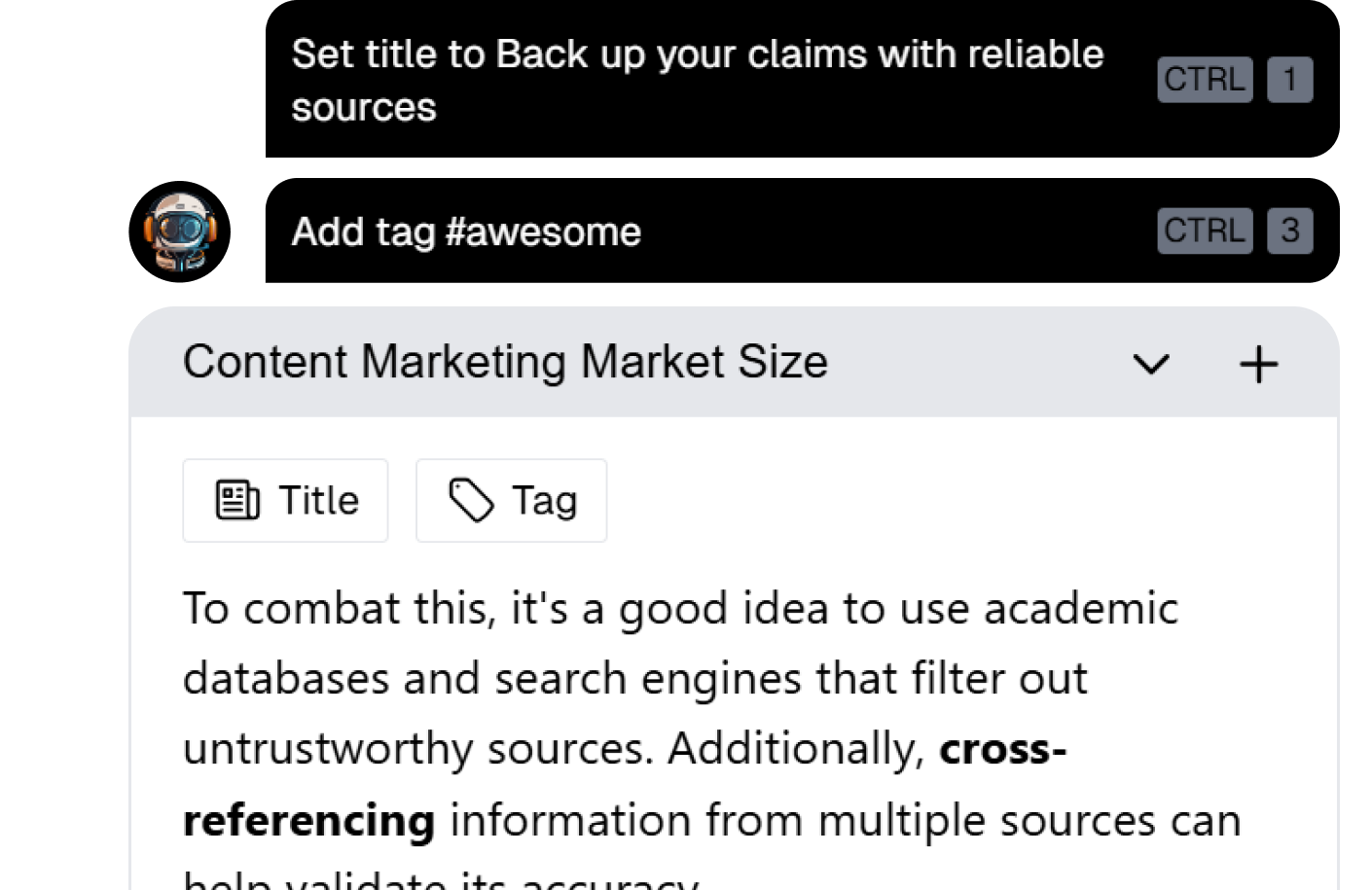
Task: Click the tag icon on the Tag button
Action: (471, 501)
